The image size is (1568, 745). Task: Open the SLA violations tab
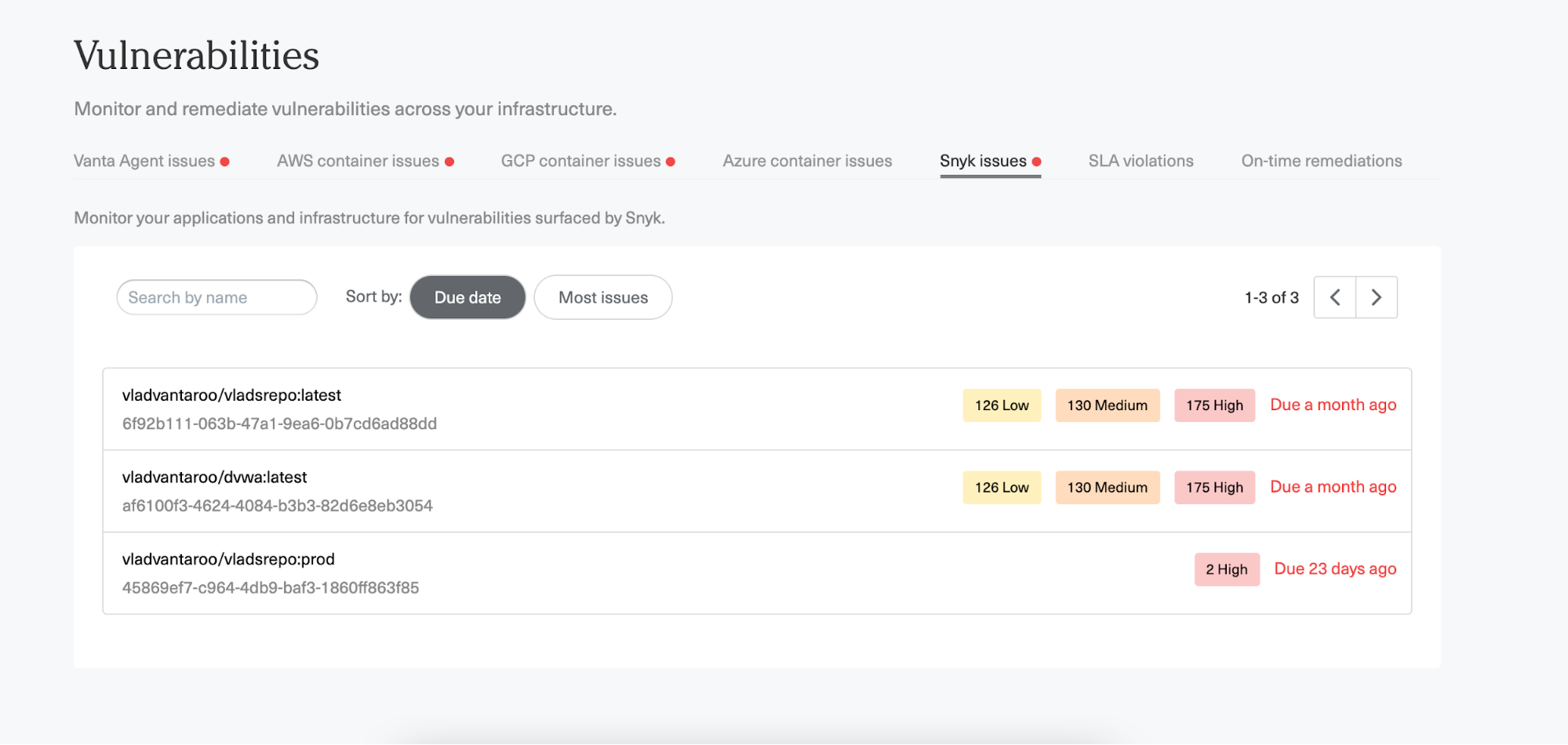[x=1141, y=161]
